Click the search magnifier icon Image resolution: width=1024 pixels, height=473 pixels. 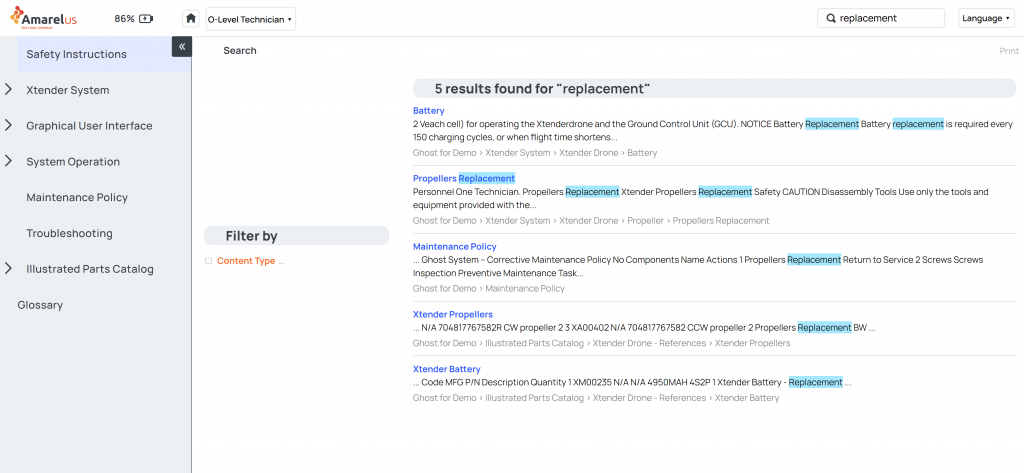829,18
